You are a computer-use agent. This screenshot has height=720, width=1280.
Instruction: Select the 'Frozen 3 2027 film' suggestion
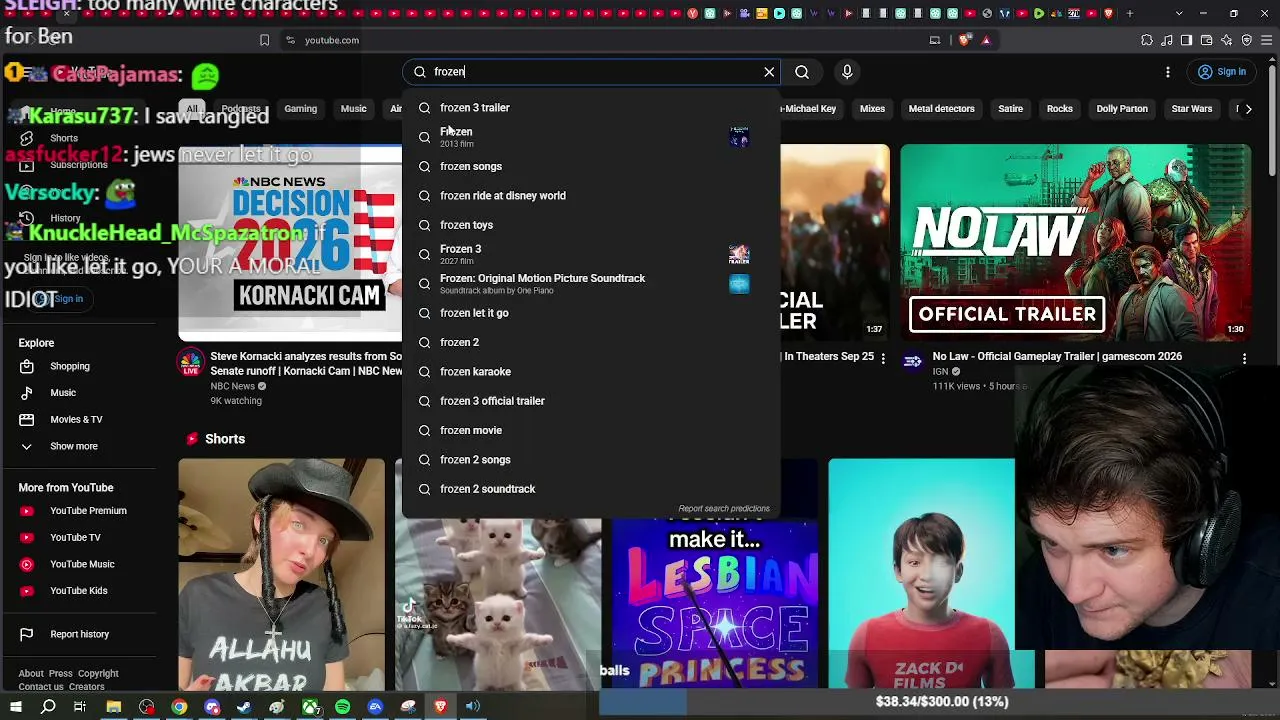pos(590,254)
